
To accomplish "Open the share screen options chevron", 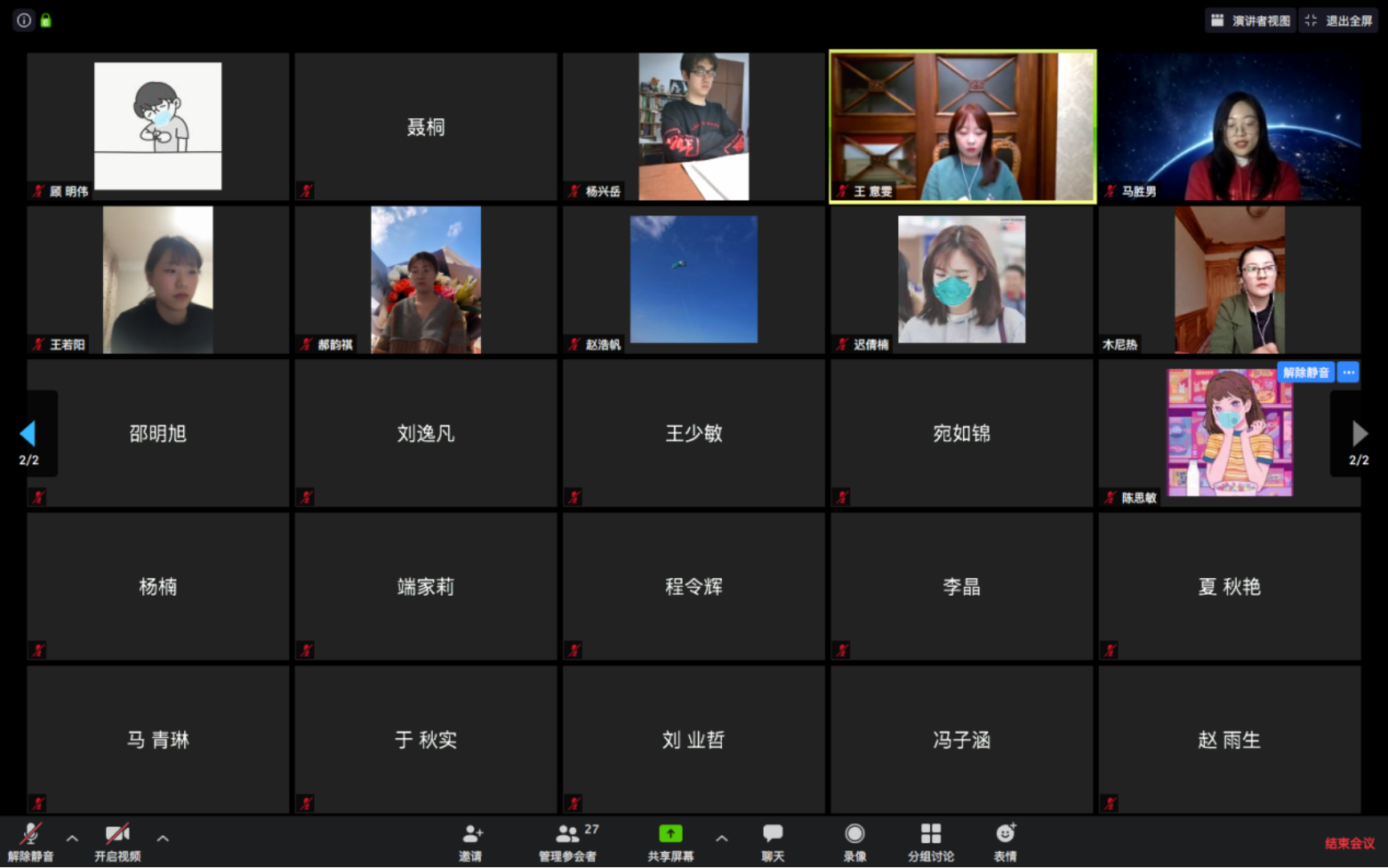I will (x=722, y=838).
